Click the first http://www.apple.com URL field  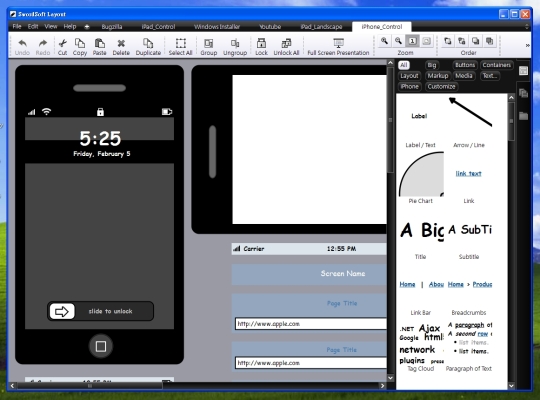(x=311, y=324)
